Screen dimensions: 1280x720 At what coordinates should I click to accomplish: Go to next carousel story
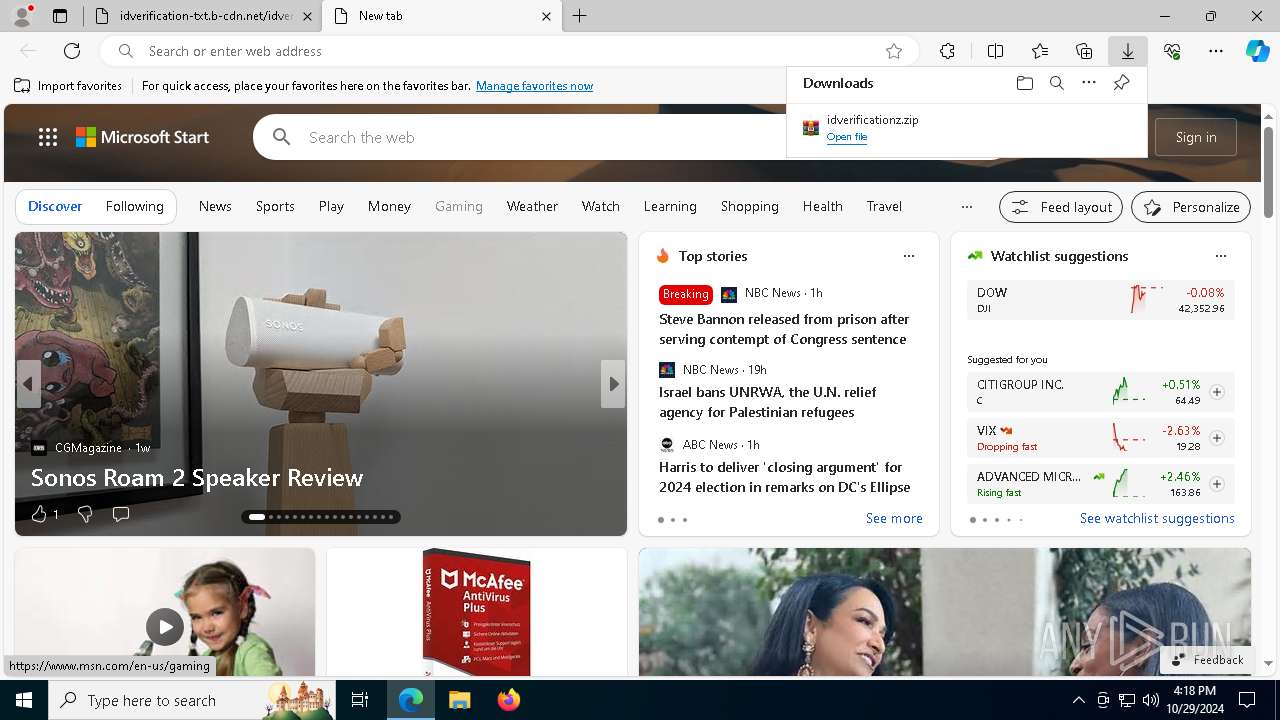click(613, 384)
